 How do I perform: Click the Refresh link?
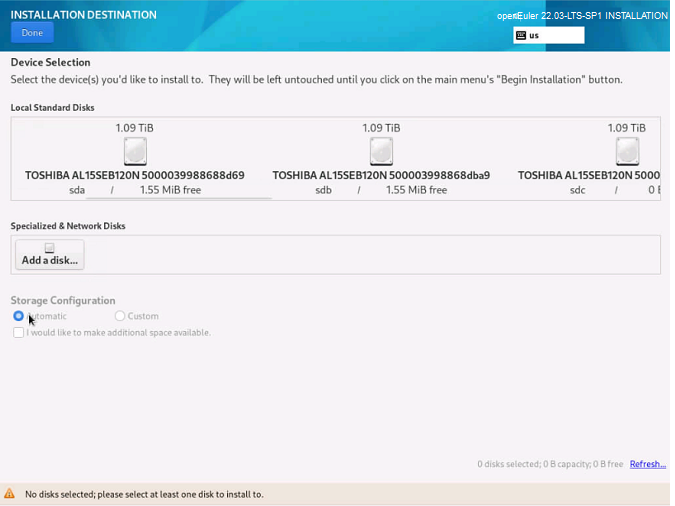(647, 464)
